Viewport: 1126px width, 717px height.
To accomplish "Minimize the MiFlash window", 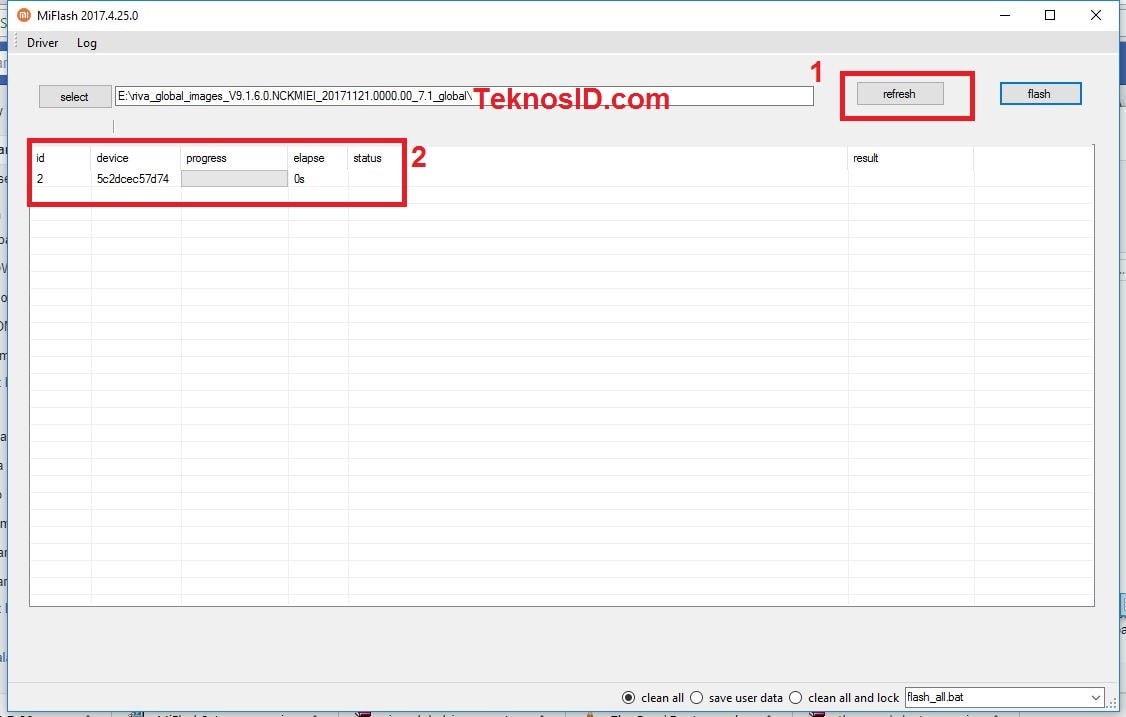I will (1005, 15).
